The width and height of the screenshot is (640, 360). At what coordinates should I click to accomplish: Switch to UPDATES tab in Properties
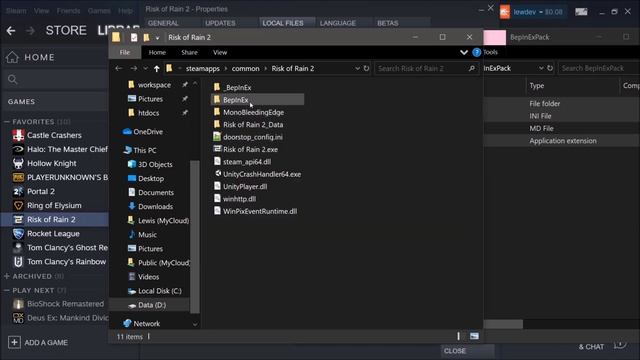(220, 23)
